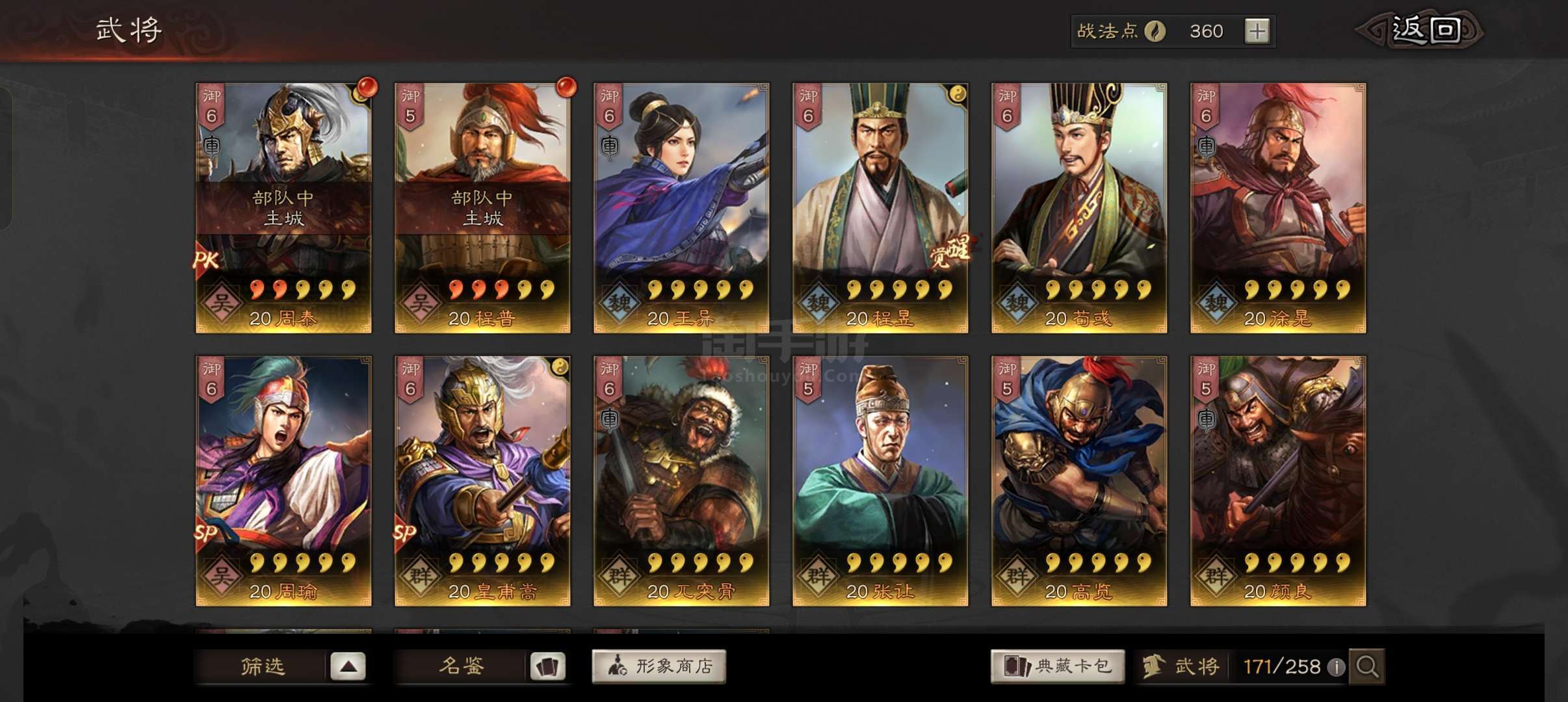1568x702 pixels.
Task: Open the 形象商店 shop
Action: pyautogui.click(x=659, y=666)
